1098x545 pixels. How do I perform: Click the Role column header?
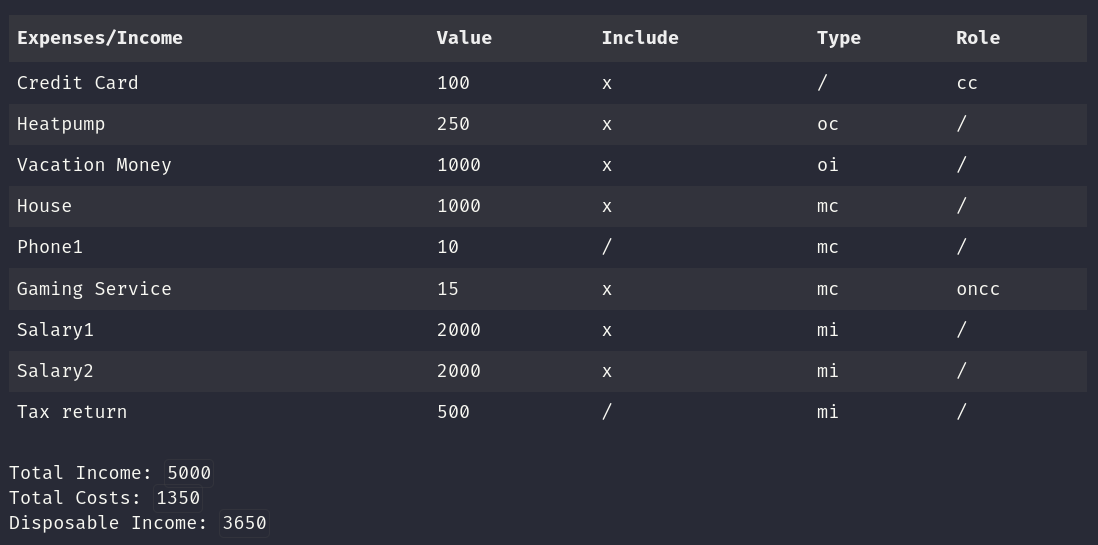tap(978, 38)
